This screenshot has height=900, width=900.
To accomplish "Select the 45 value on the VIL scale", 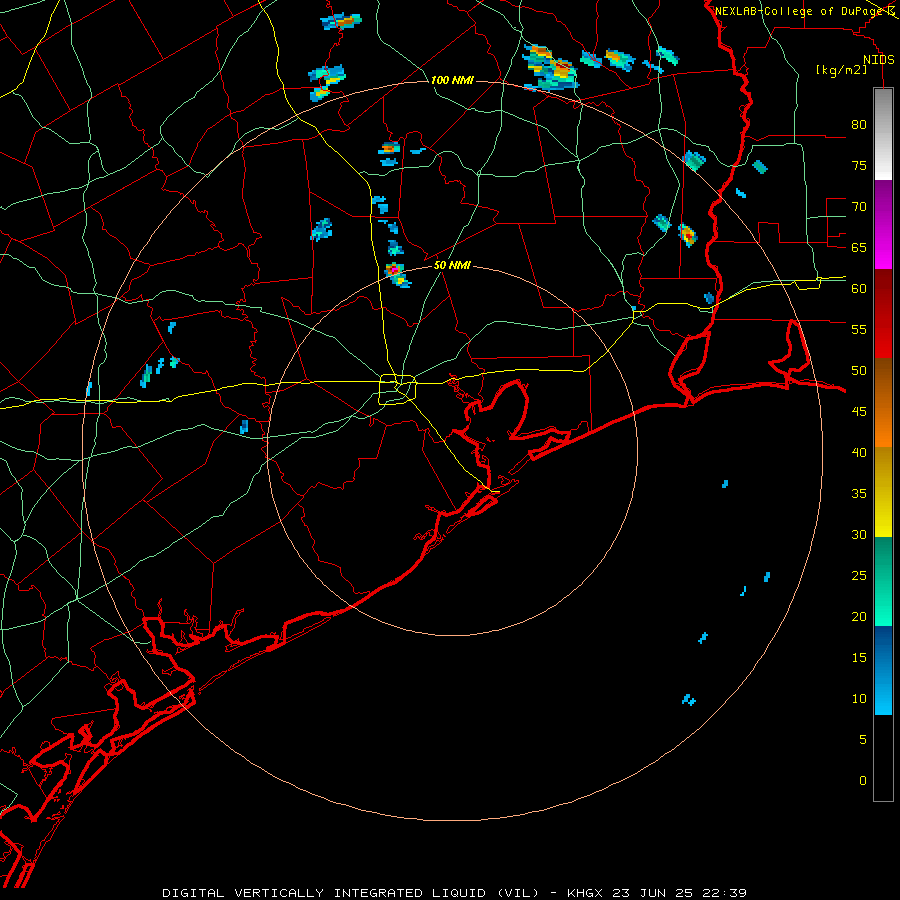I will point(859,412).
